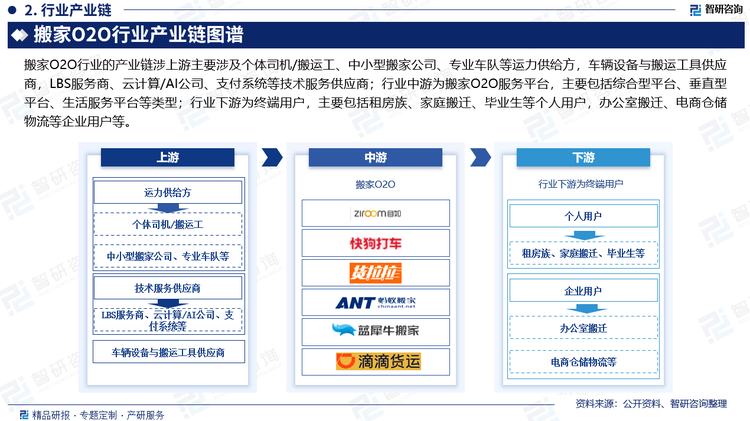Viewport: 750px width, 421px height.
Task: Select the 电商仓储物流等 dashed box
Action: pos(584,362)
